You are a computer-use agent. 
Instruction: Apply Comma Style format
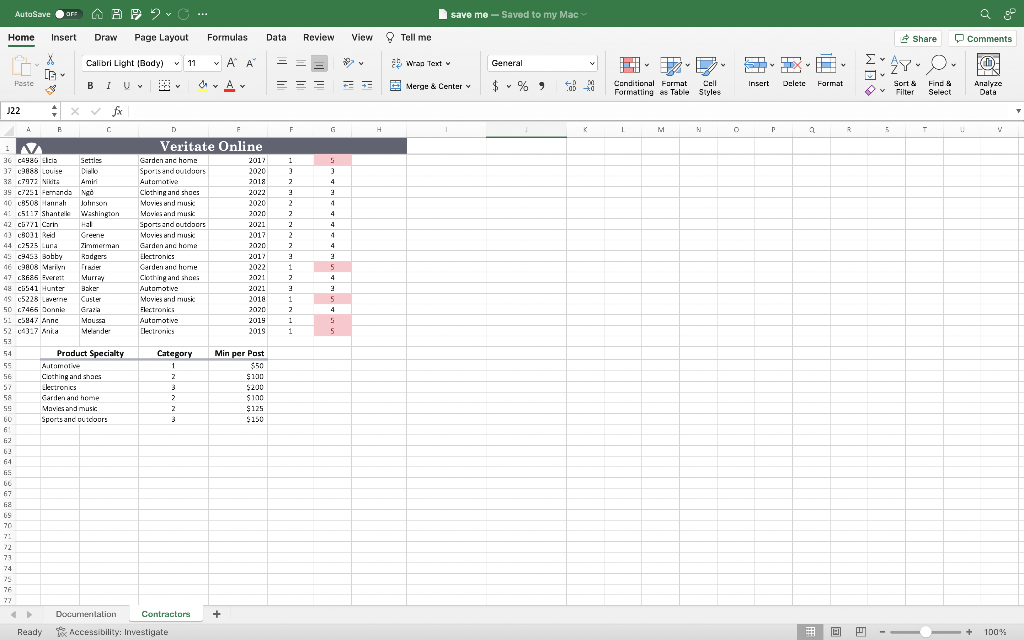[x=541, y=86]
